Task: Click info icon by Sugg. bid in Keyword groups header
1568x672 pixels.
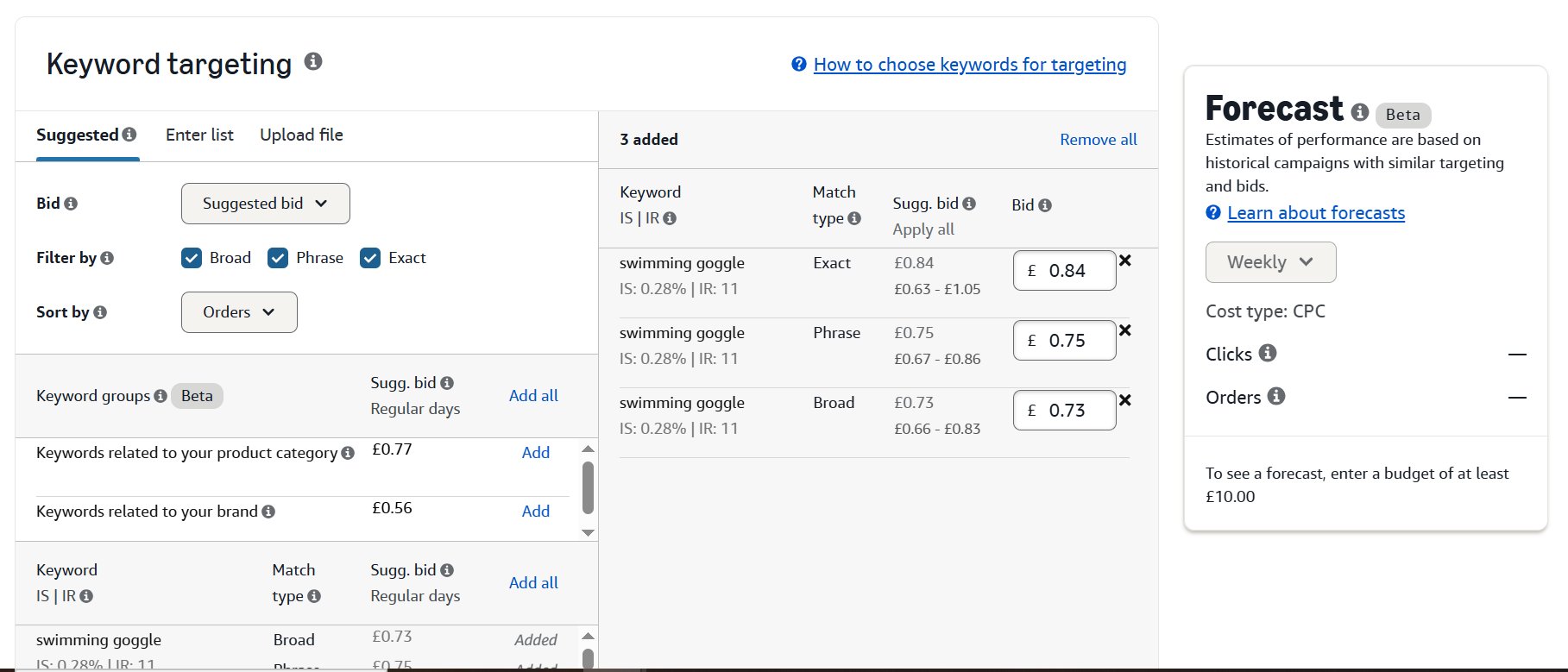Action: click(447, 383)
